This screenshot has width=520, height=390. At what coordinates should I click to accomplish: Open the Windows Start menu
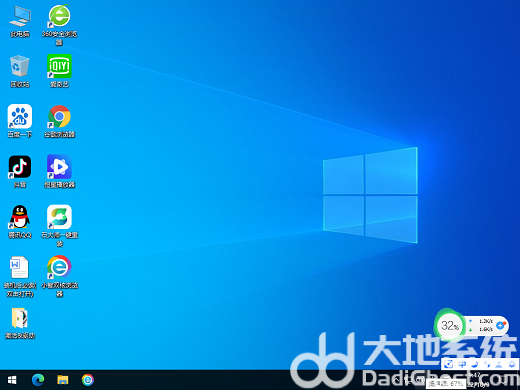pos(12,380)
